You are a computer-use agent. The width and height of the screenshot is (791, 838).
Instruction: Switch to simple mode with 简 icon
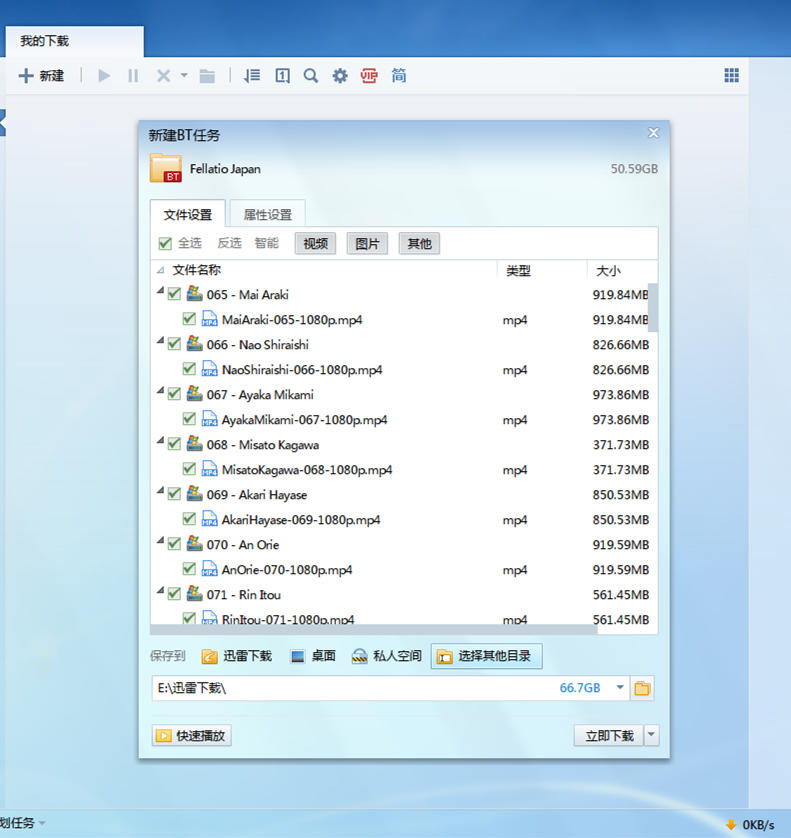[399, 76]
